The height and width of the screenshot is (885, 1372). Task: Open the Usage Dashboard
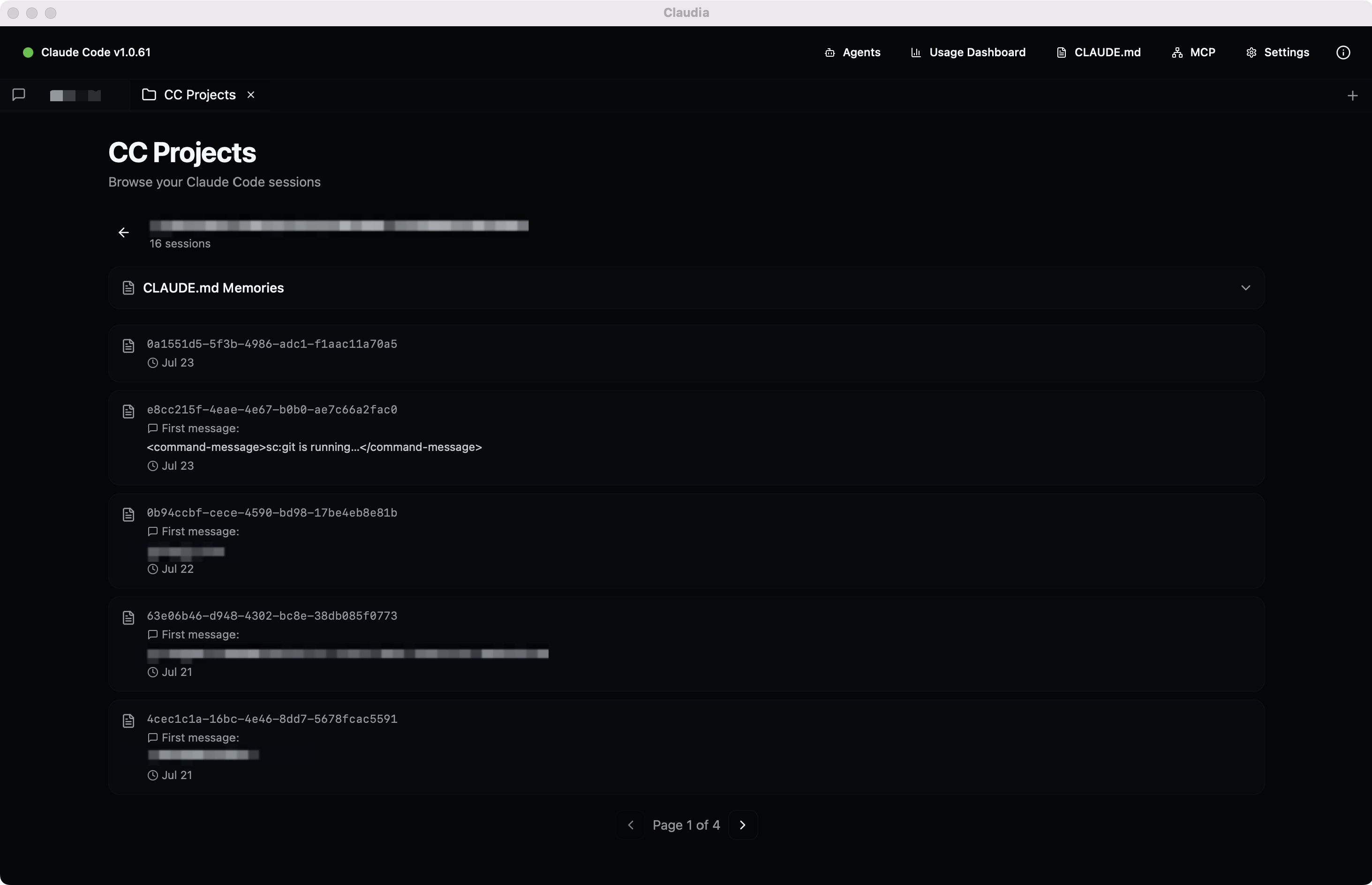(968, 52)
